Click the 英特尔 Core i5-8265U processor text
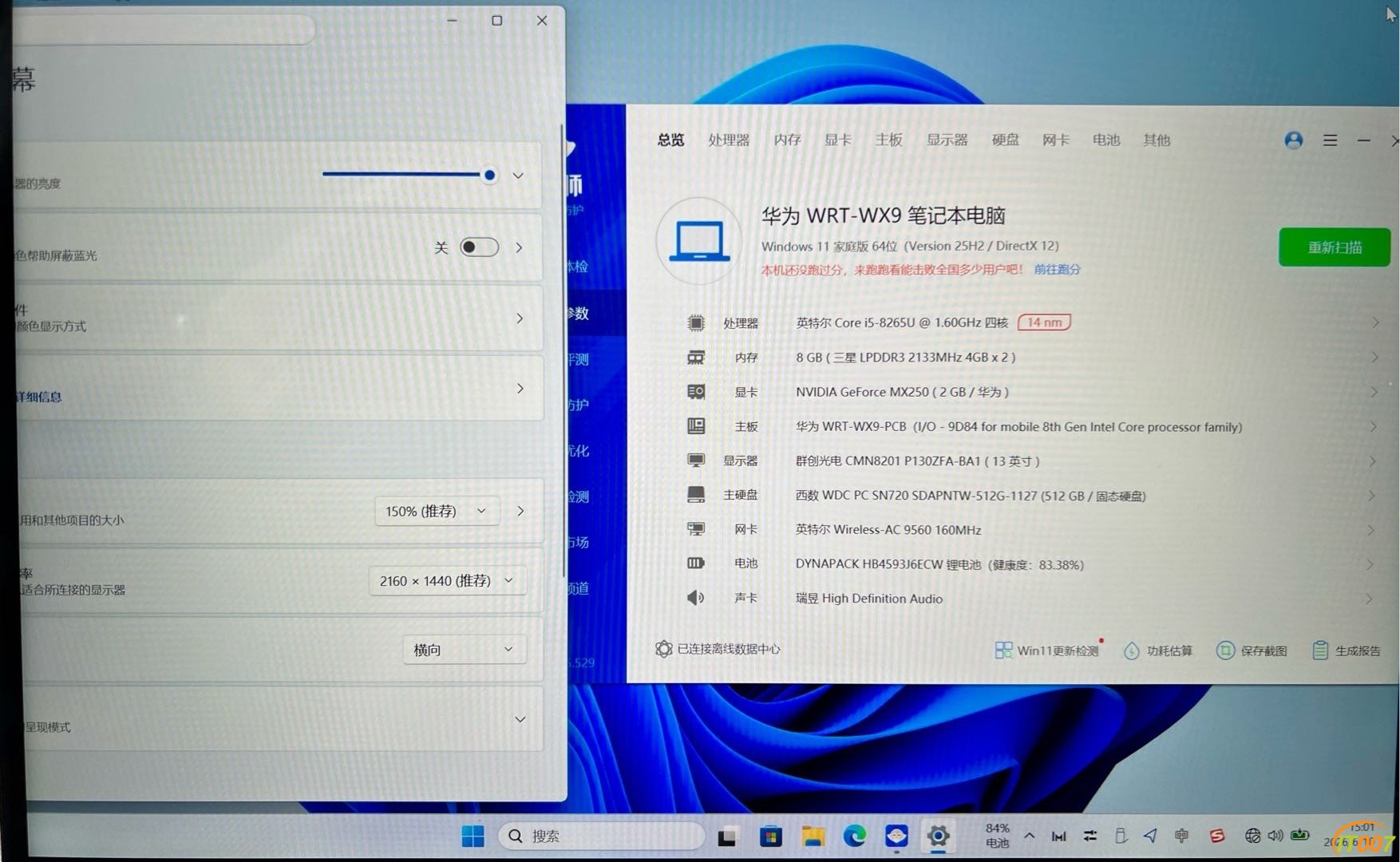1400x862 pixels. [x=902, y=322]
